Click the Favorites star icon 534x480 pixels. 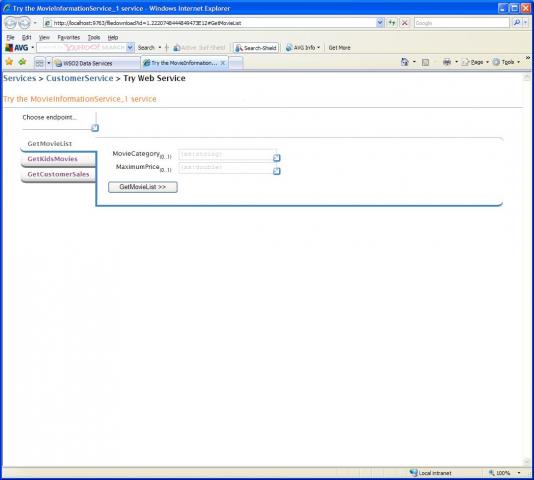click(9, 62)
